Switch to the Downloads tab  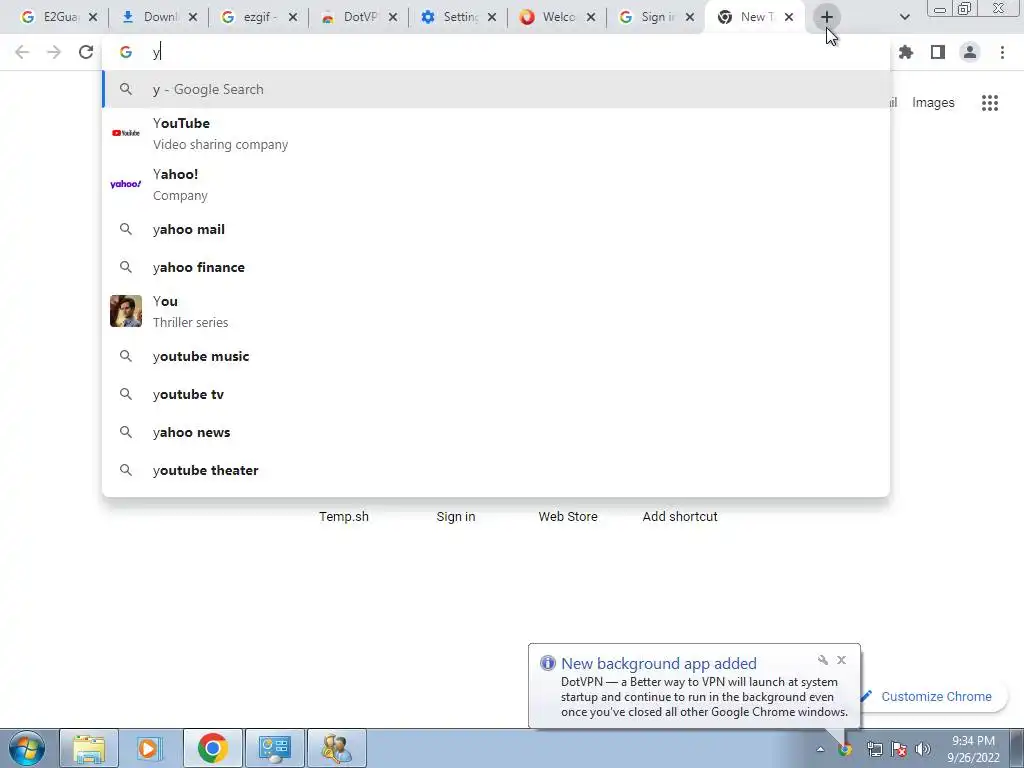150,17
